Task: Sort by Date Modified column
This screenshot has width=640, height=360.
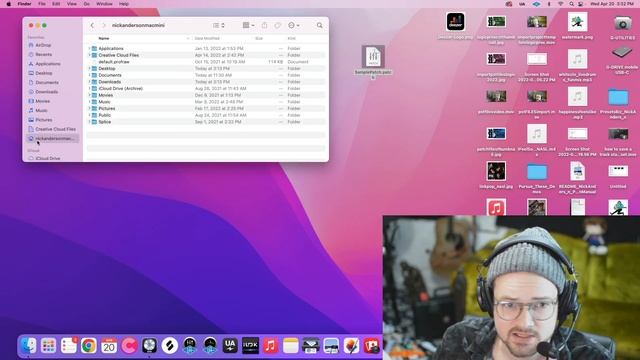Action: pyautogui.click(x=207, y=38)
